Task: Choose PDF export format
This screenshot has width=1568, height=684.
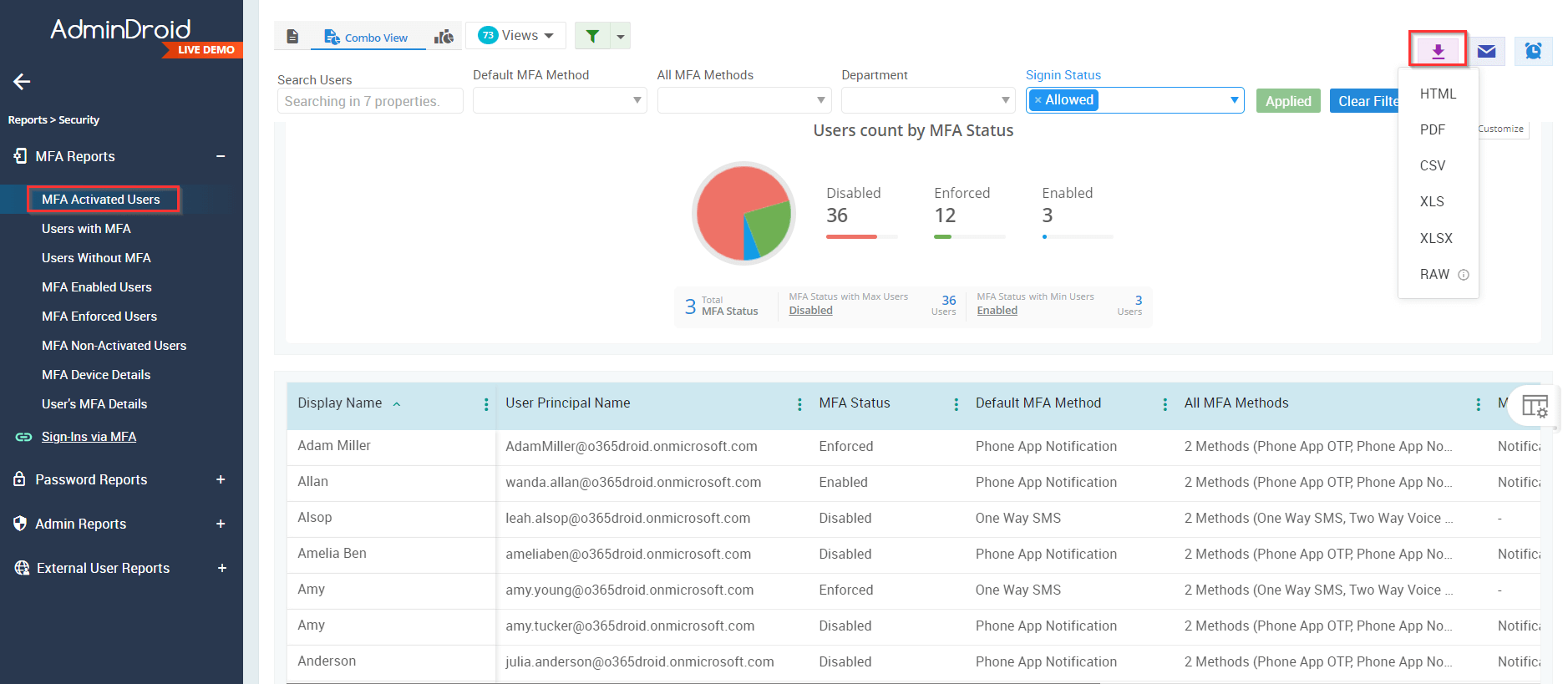Action: point(1432,129)
